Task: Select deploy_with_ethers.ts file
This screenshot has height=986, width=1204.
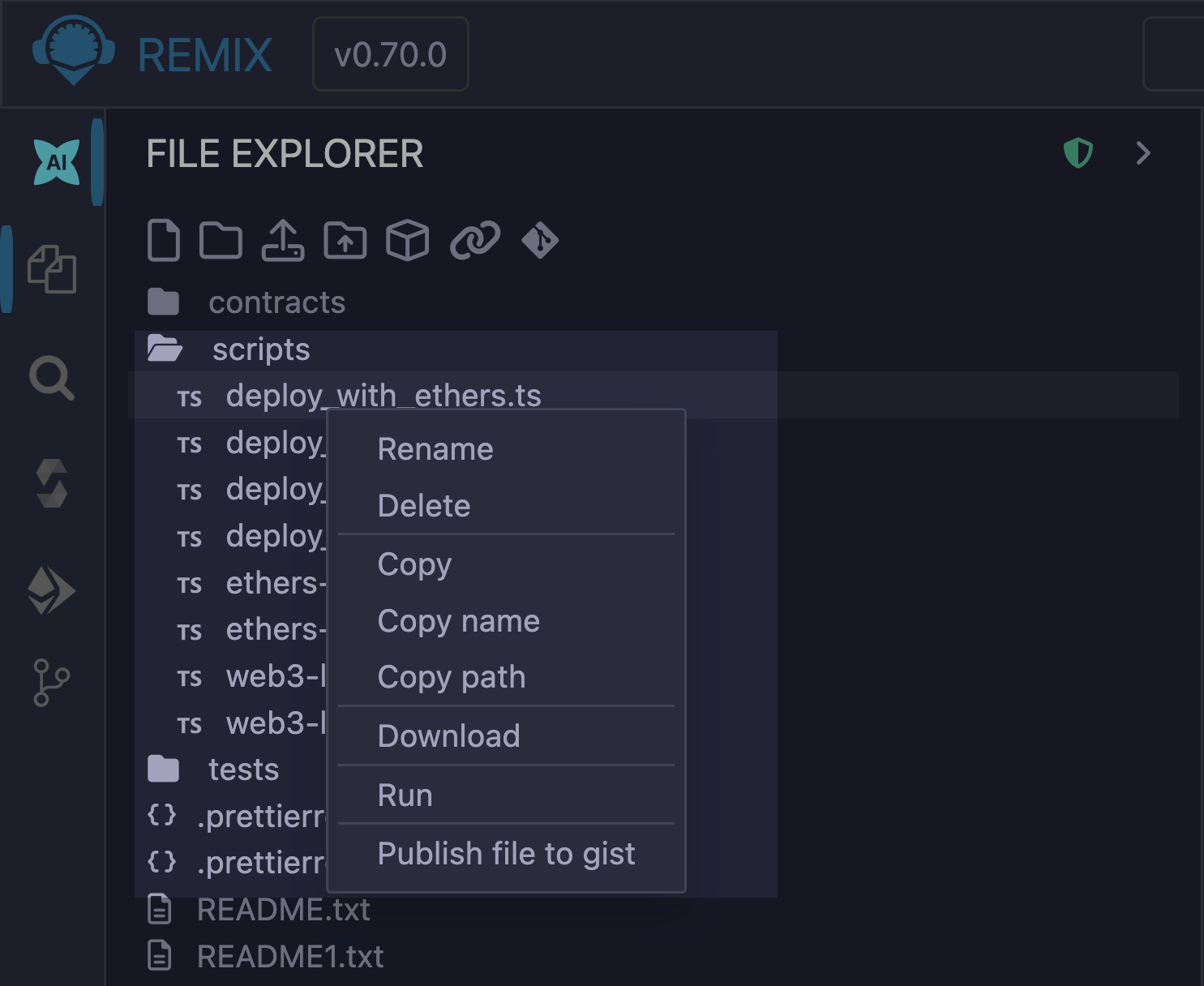Action: click(383, 396)
